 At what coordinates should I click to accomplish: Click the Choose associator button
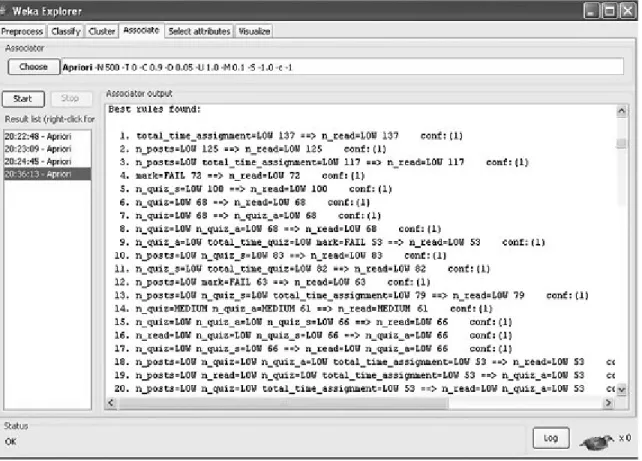click(34, 67)
